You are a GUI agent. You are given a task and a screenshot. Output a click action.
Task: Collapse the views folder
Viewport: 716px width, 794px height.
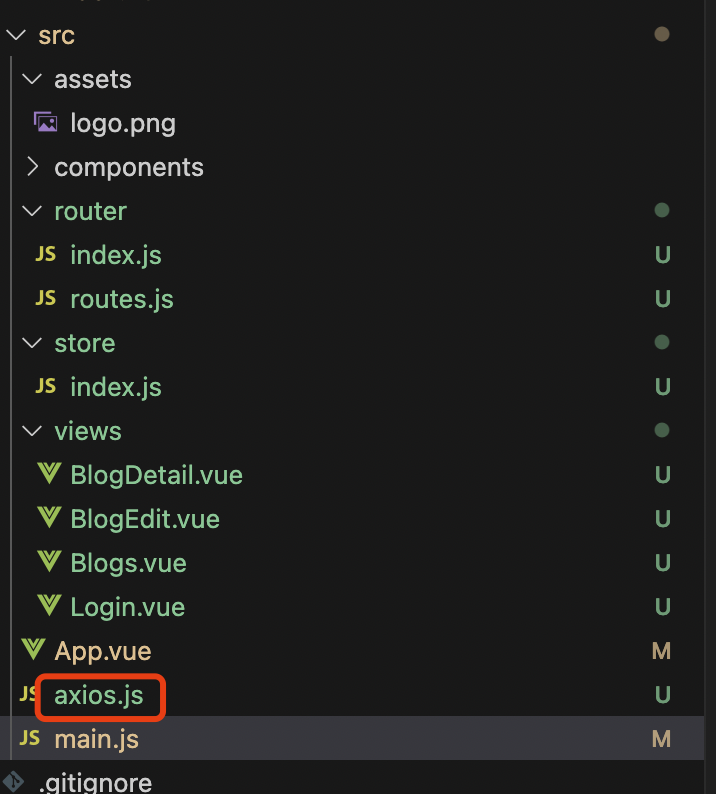click(x=32, y=431)
